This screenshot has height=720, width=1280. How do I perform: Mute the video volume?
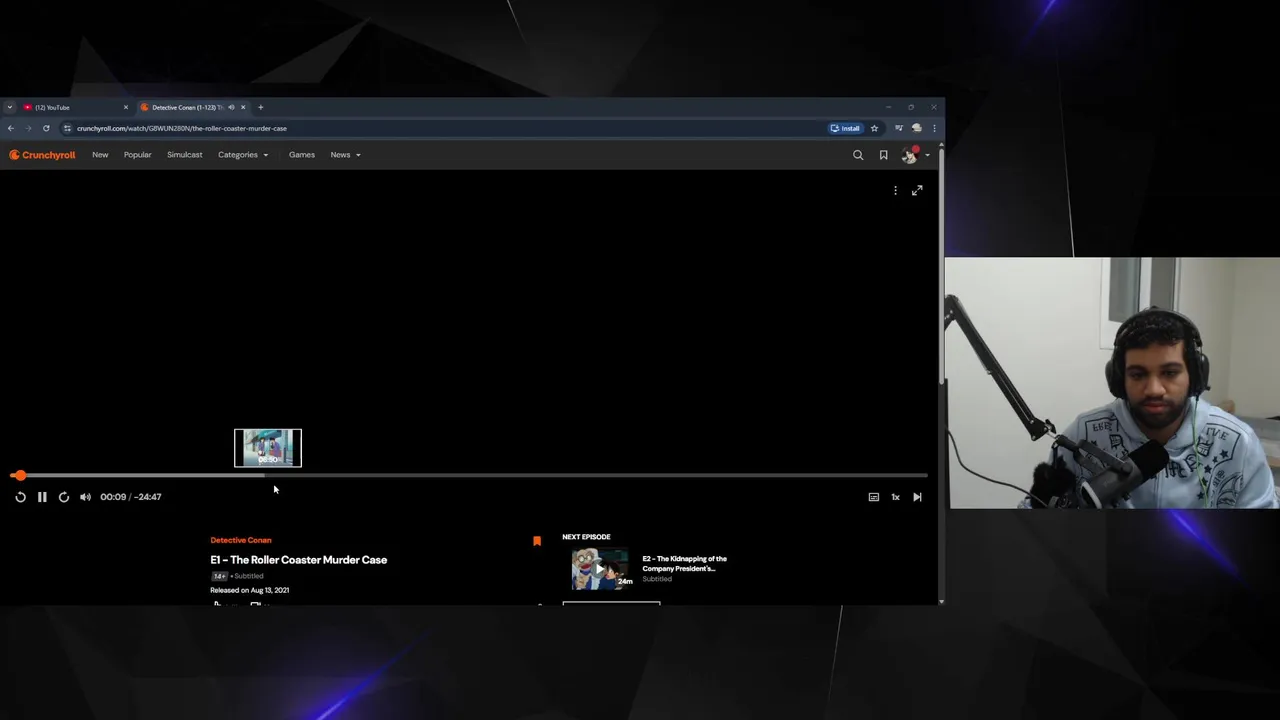point(85,497)
